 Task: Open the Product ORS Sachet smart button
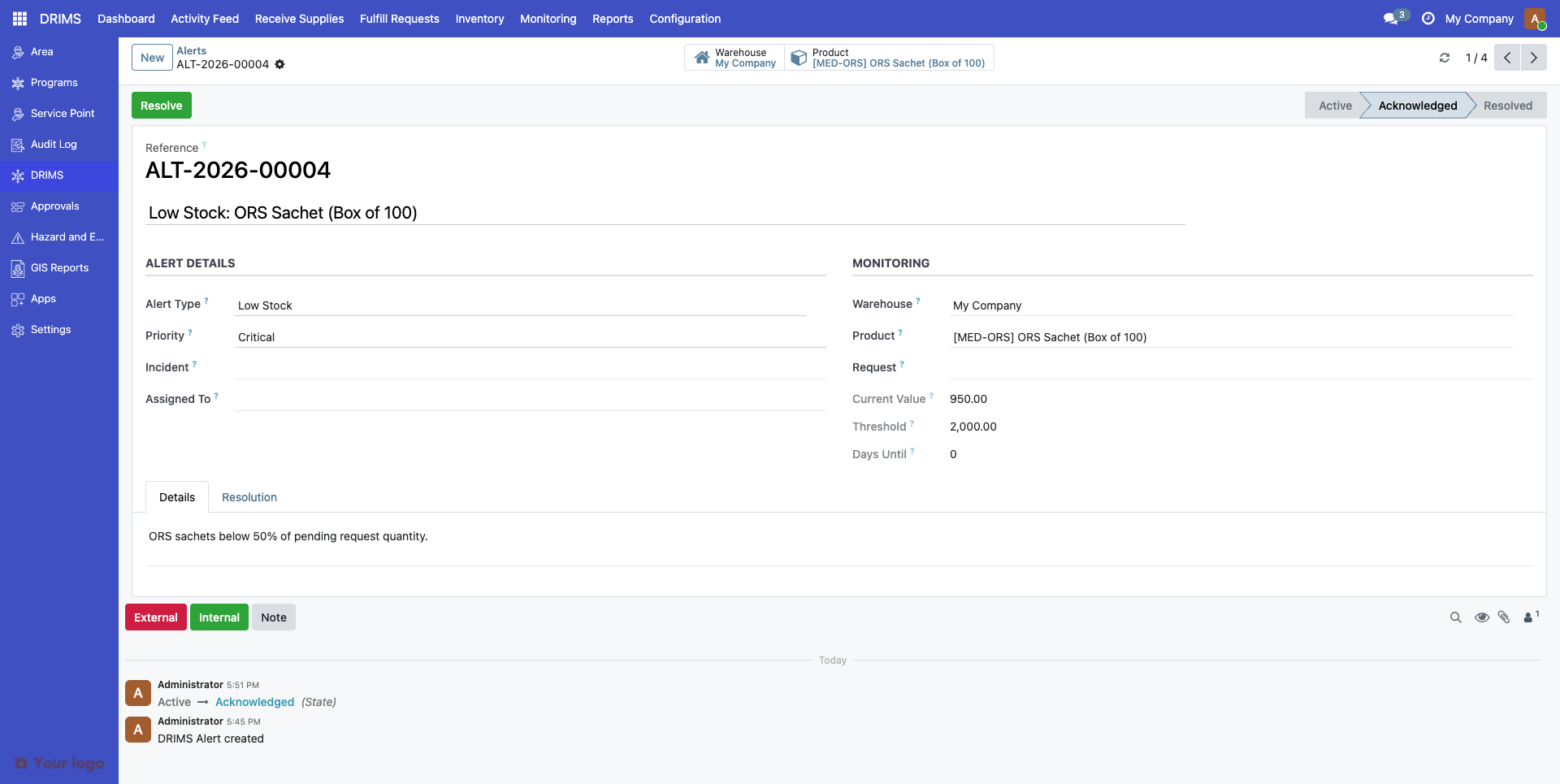[x=889, y=58]
